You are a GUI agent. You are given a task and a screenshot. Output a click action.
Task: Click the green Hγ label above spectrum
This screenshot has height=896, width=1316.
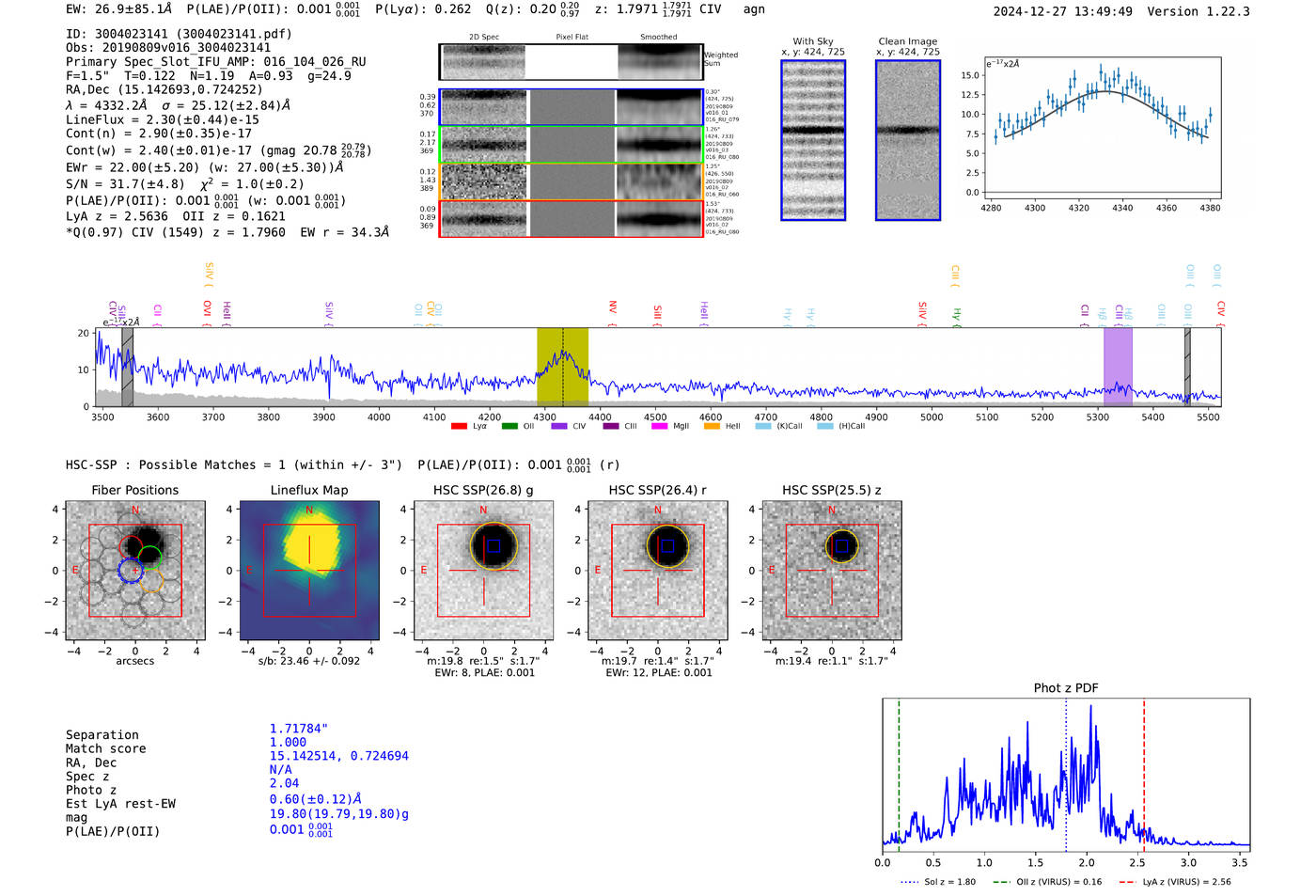pyautogui.click(x=956, y=317)
